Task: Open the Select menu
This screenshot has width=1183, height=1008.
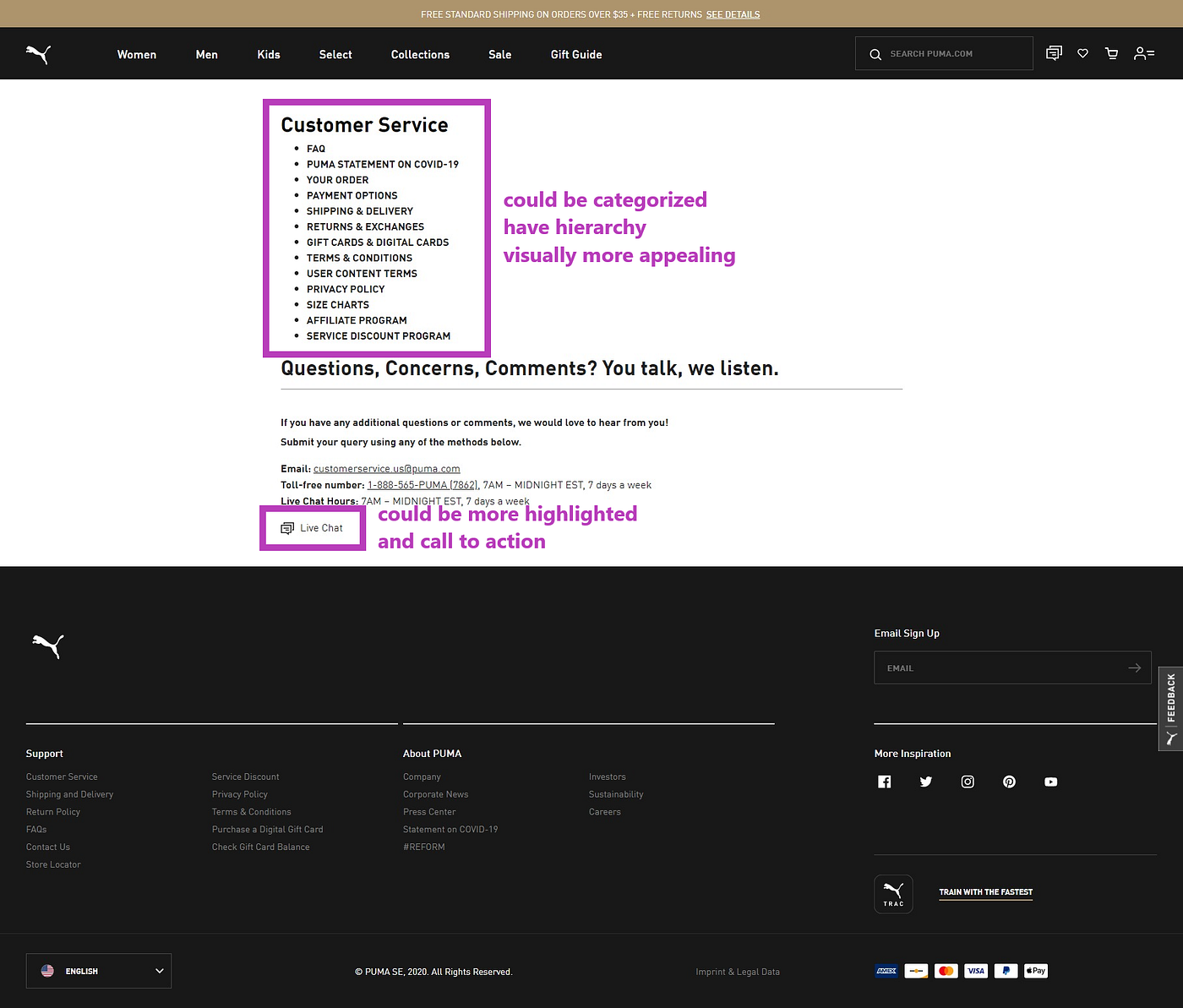Action: [335, 54]
